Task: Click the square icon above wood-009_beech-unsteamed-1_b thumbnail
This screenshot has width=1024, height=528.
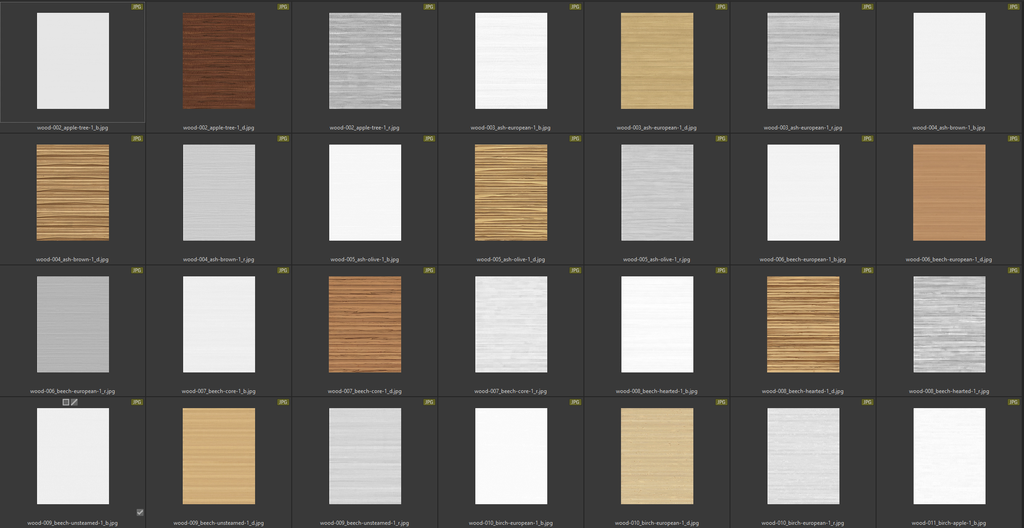Action: click(x=66, y=402)
